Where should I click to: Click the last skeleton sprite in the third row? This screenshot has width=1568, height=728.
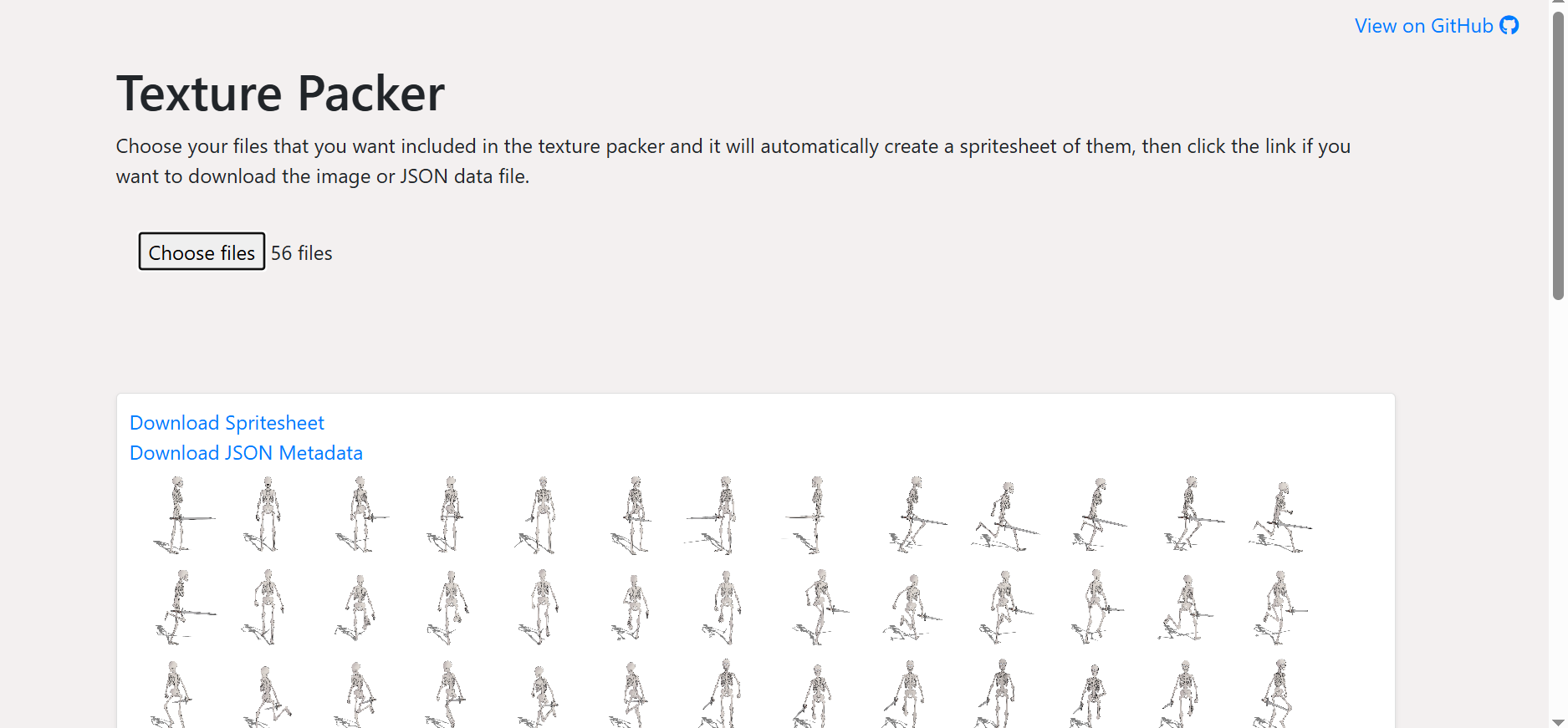click(x=1278, y=694)
